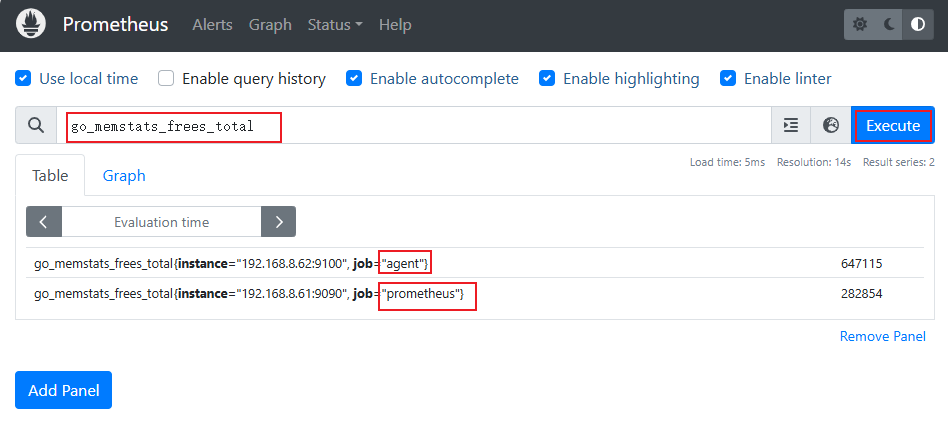The image size is (948, 440).
Task: Click the Remove Panel link
Action: (882, 337)
